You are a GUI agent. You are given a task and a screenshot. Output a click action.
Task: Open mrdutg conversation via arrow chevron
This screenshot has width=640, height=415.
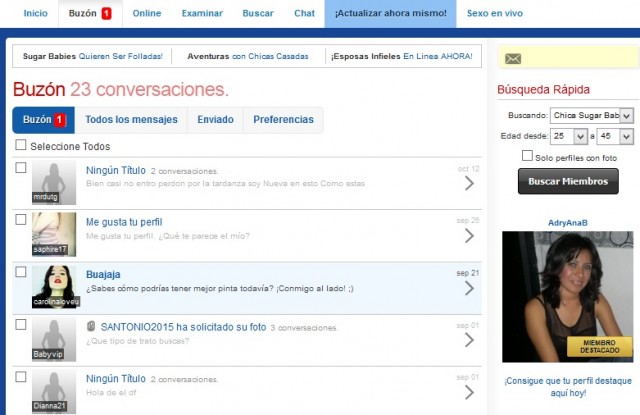pos(469,183)
